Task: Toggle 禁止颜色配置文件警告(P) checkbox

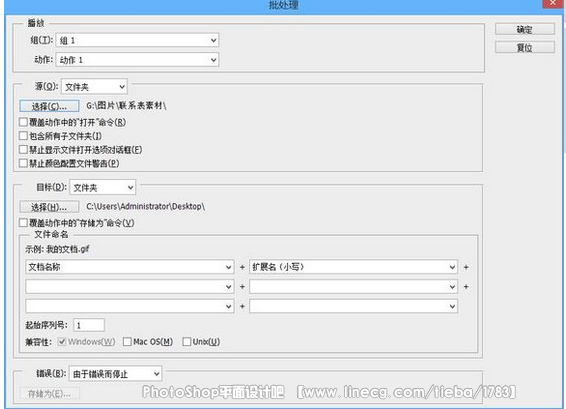Action: tap(23, 163)
